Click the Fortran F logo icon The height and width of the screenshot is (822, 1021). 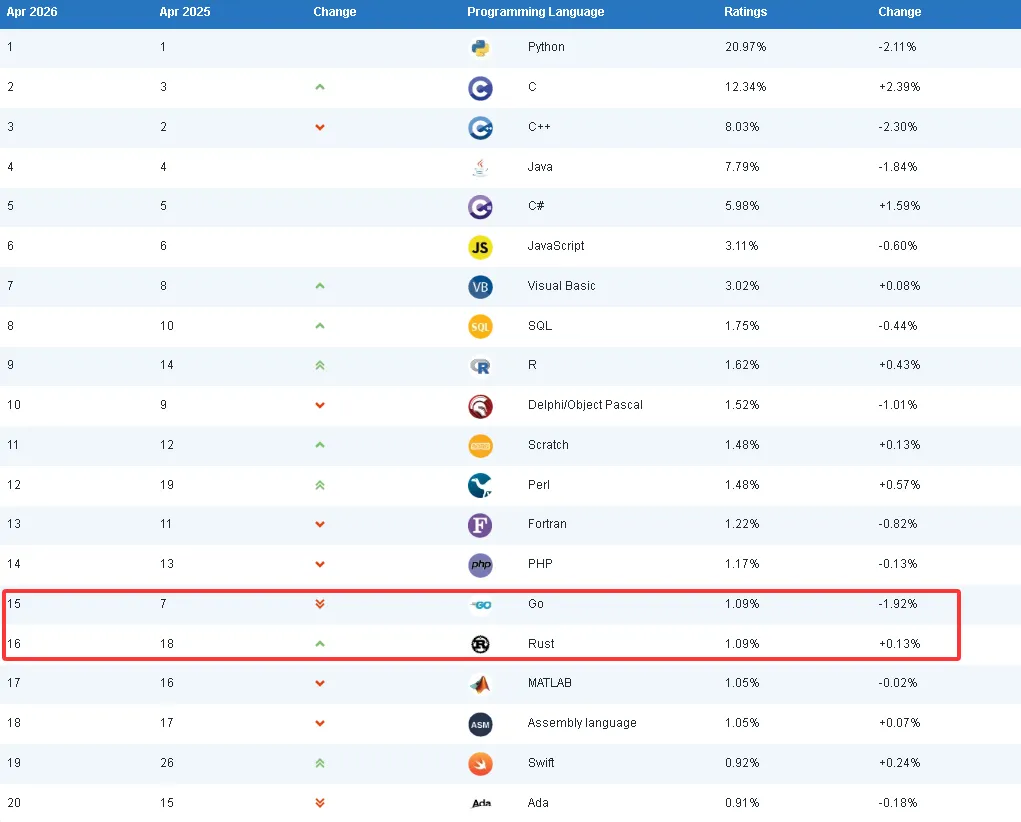pyautogui.click(x=480, y=524)
